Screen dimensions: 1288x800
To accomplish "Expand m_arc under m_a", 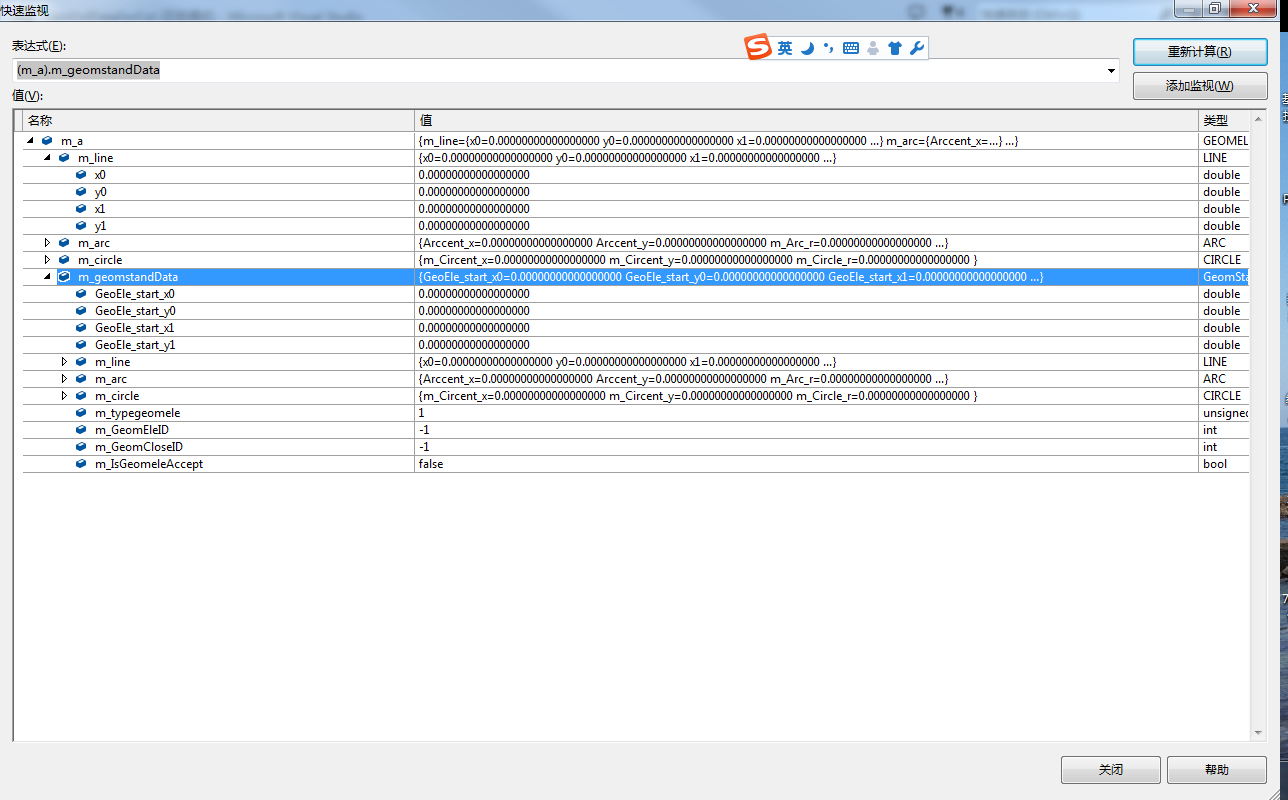I will click(x=47, y=243).
